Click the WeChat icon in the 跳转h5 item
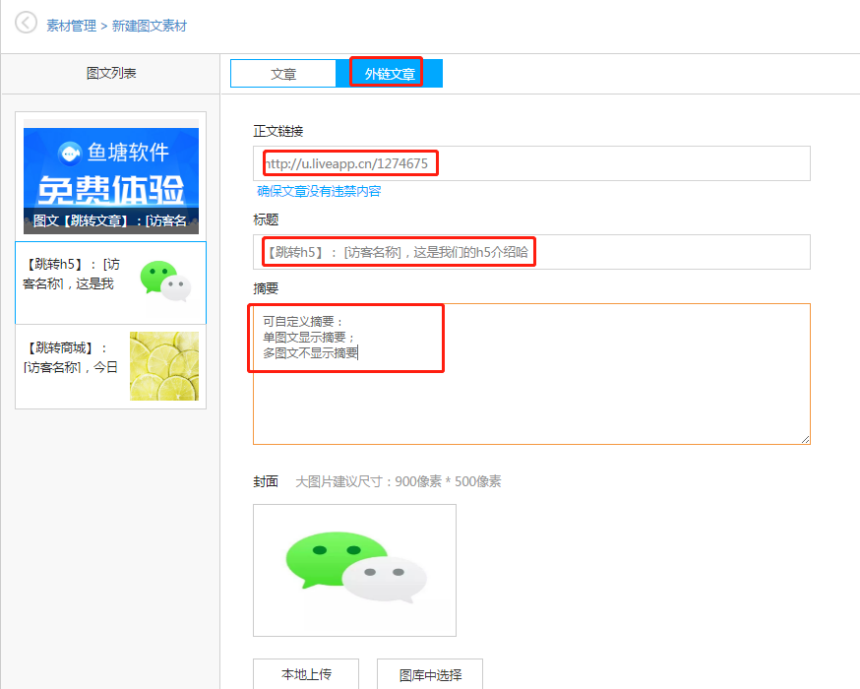This screenshot has height=689, width=860. pyautogui.click(x=165, y=280)
